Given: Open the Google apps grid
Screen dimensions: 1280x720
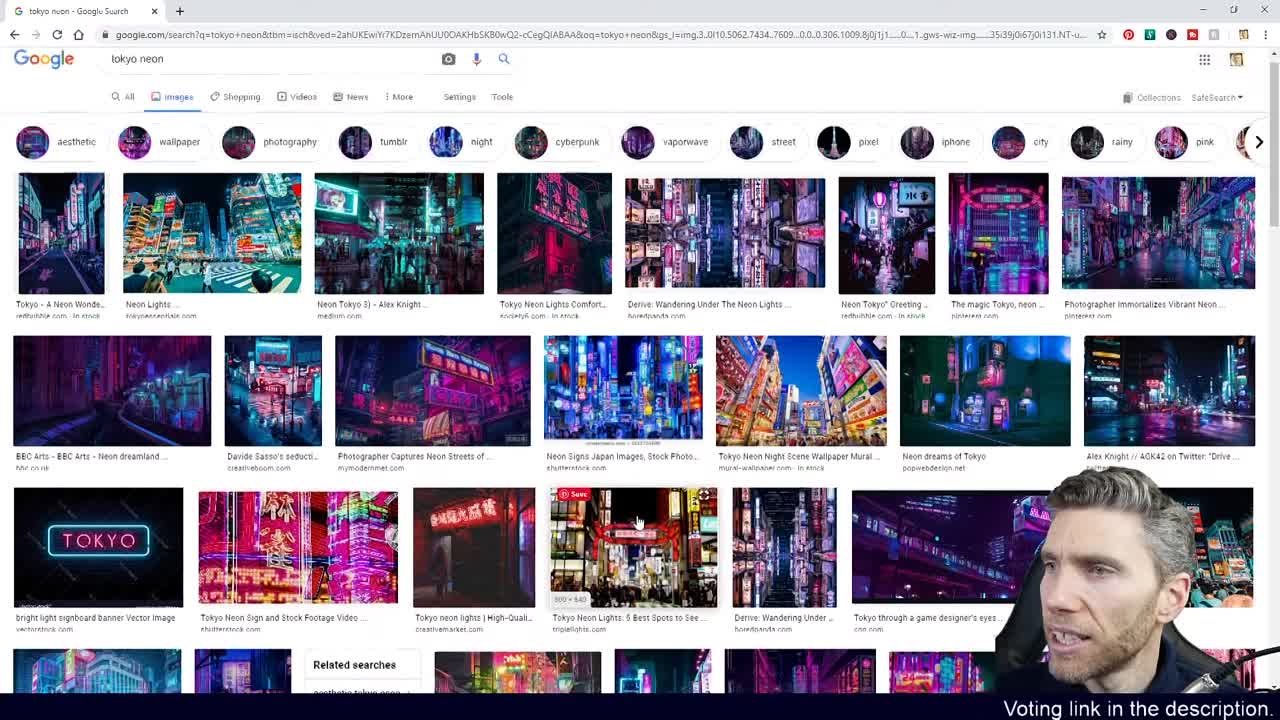Looking at the screenshot, I should 1204,60.
